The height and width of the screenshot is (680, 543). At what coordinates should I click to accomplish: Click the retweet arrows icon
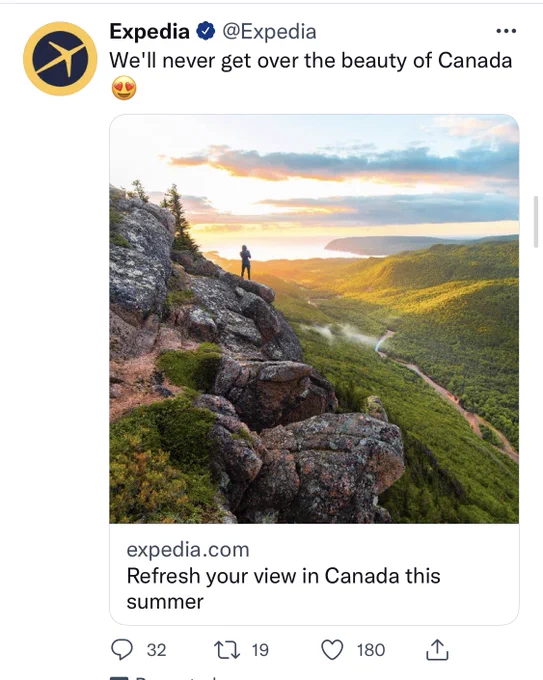pyautogui.click(x=227, y=650)
